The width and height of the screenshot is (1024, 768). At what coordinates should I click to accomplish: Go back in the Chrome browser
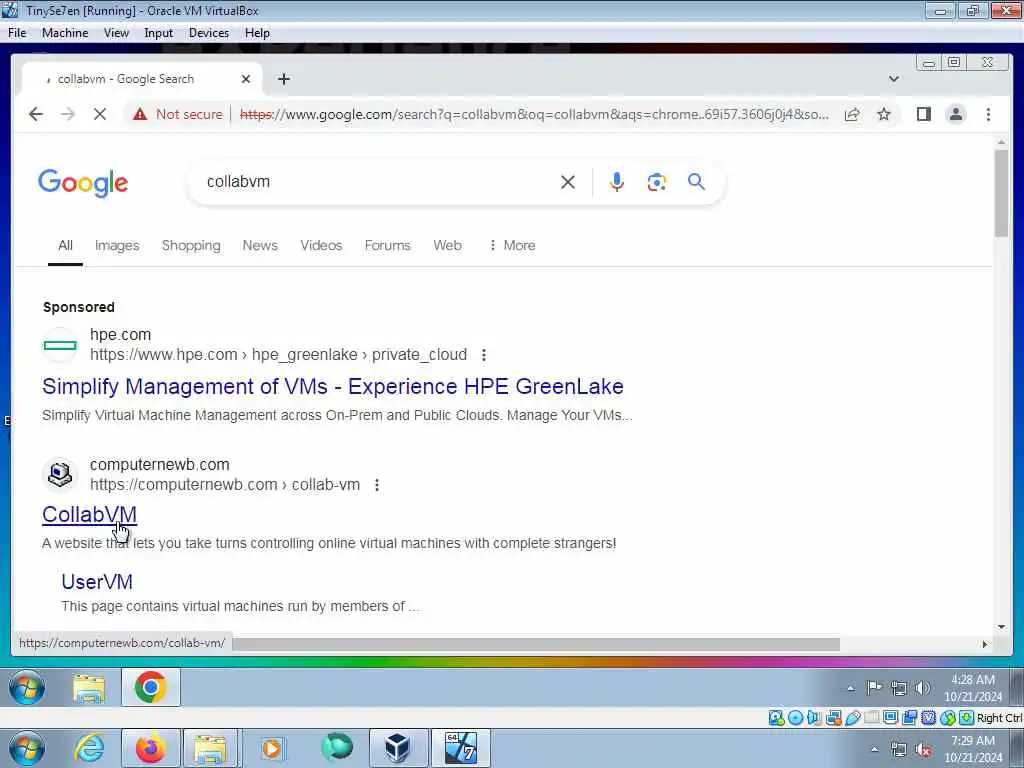tap(35, 114)
